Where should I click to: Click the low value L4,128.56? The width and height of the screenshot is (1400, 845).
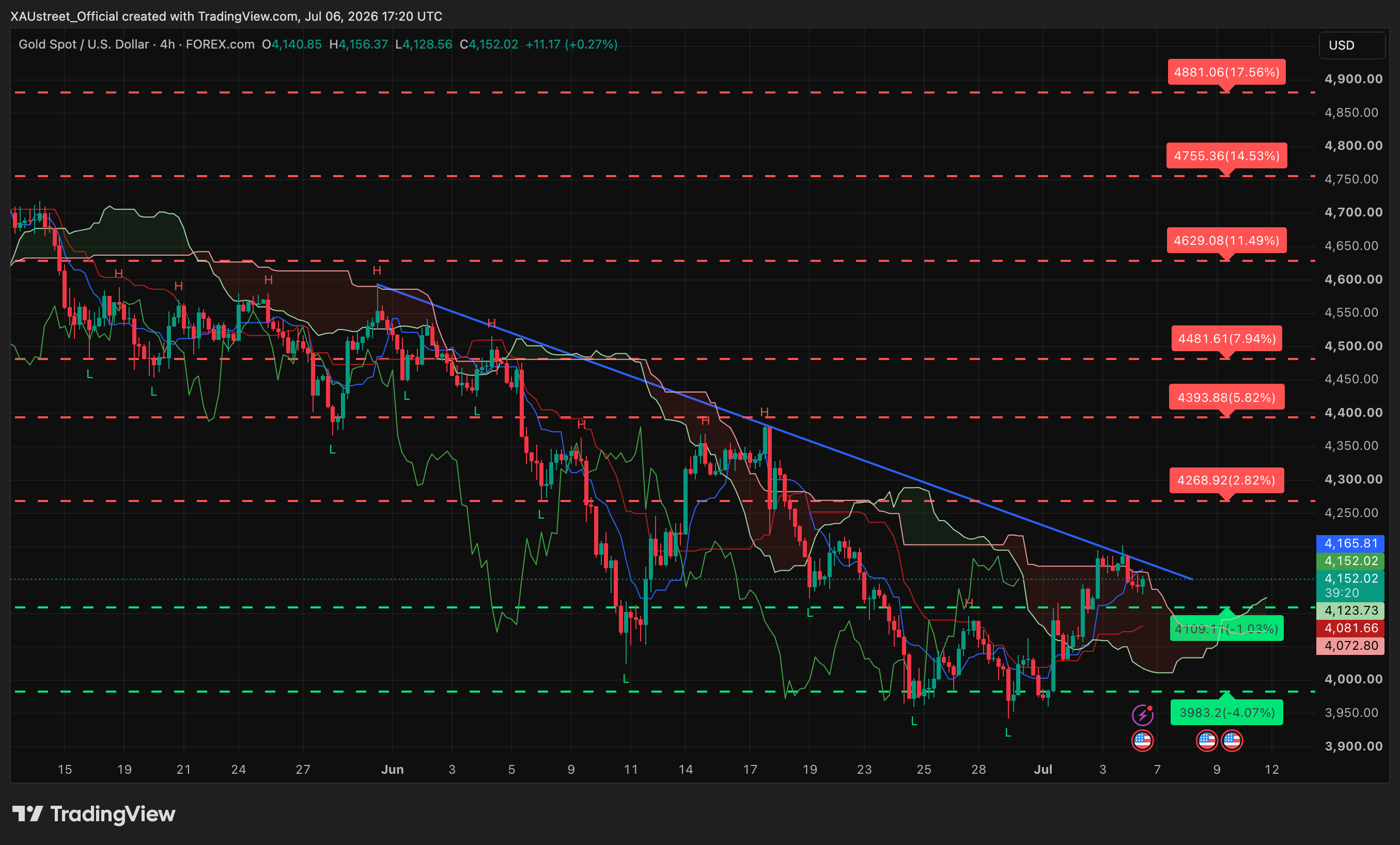click(x=424, y=44)
